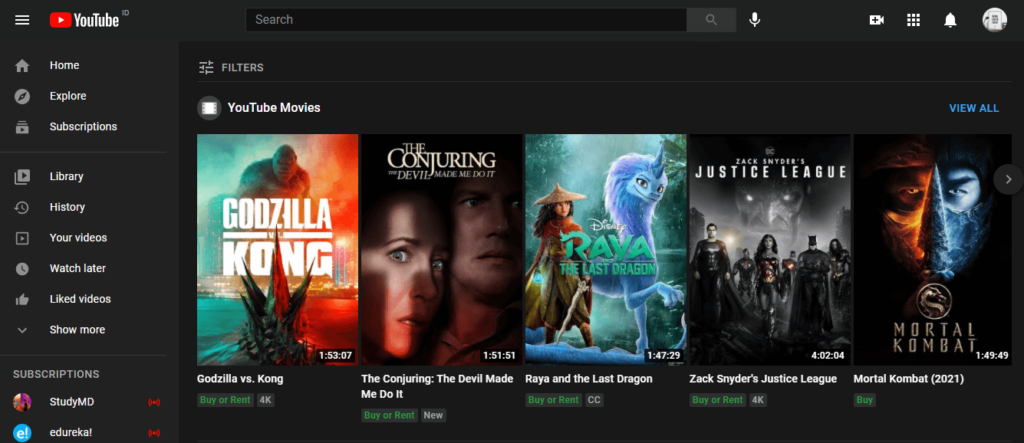Open the Subscriptions page label

[83, 127]
